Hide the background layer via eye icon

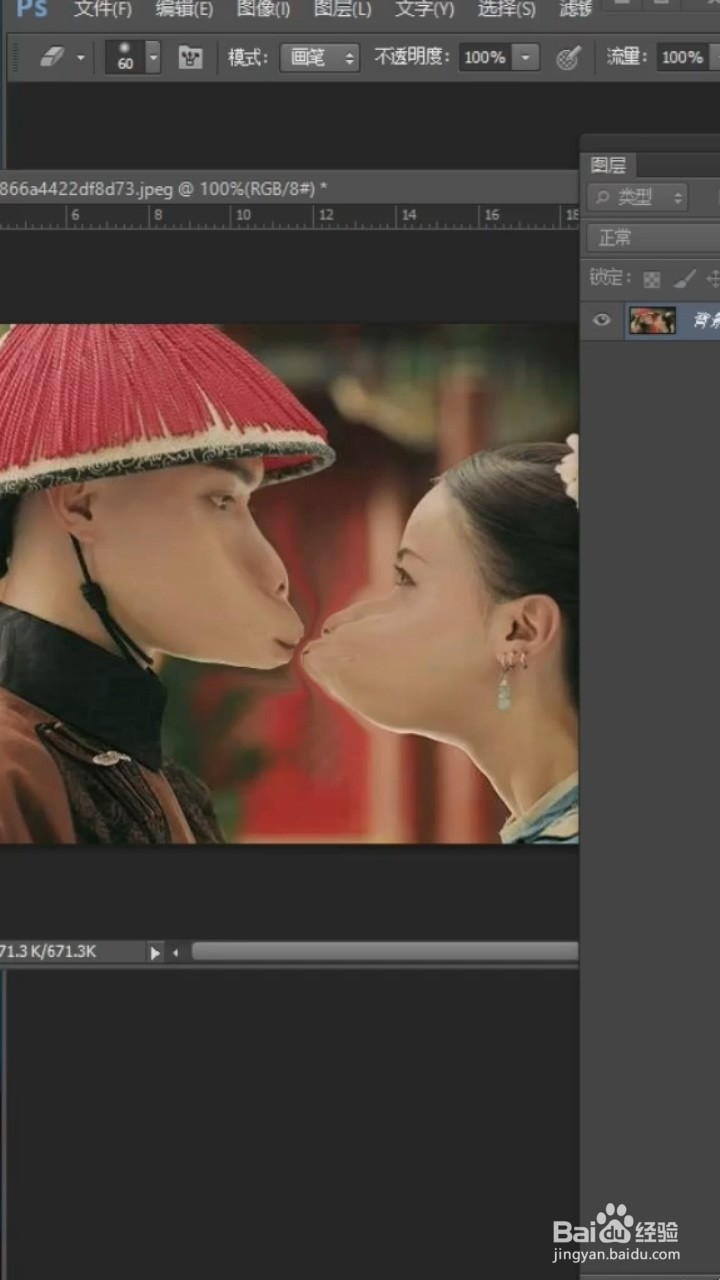[x=602, y=320]
